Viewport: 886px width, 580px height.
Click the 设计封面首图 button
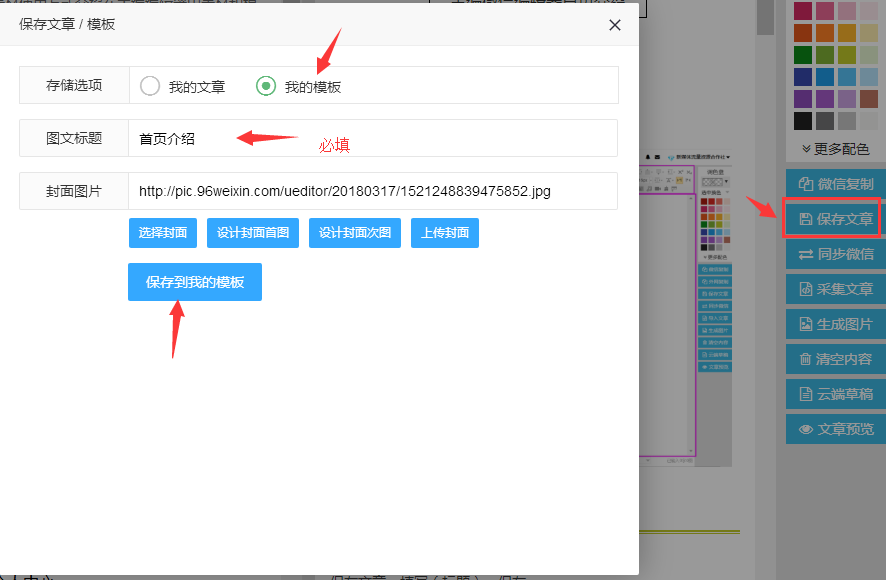pyautogui.click(x=253, y=233)
